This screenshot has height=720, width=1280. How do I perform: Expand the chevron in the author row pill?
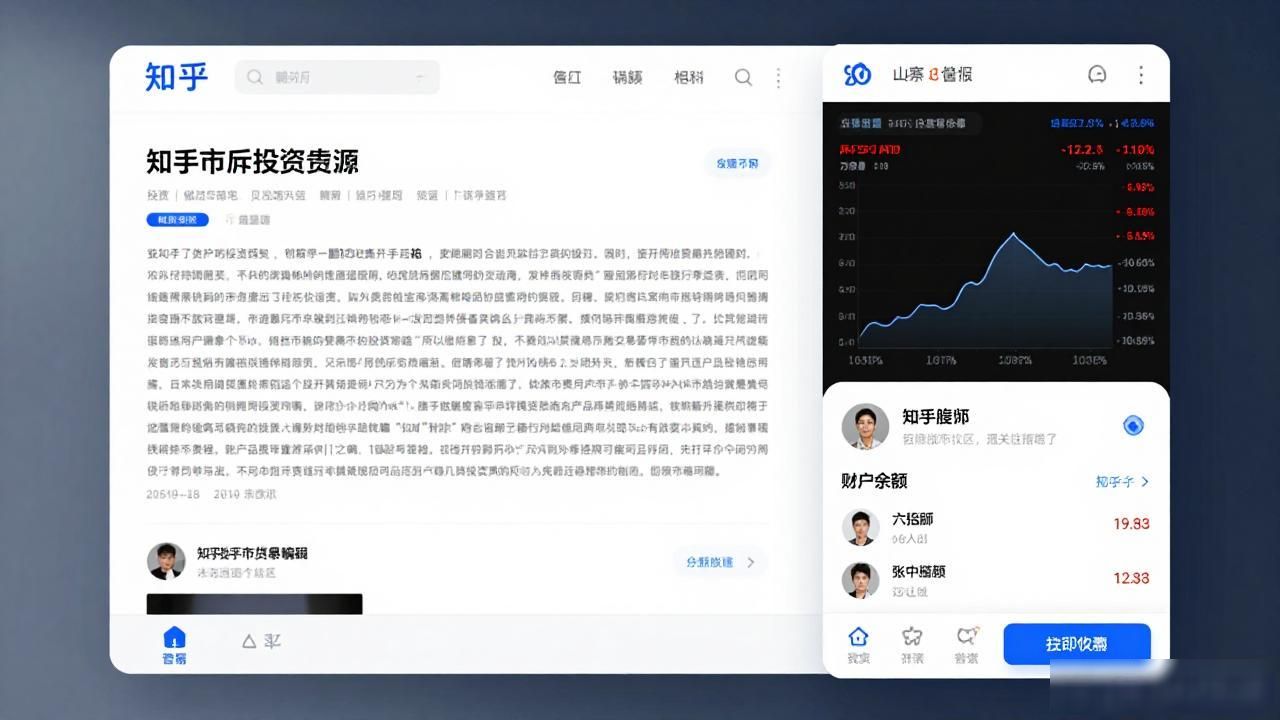coord(751,562)
